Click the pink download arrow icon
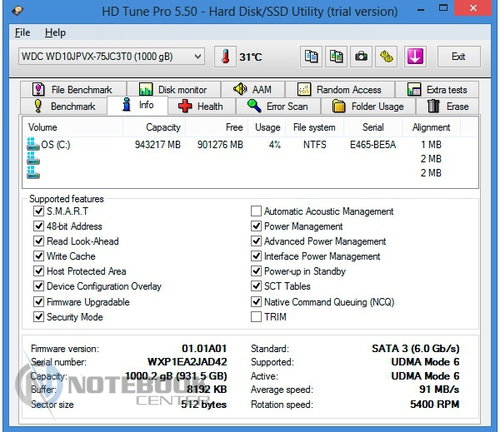The image size is (500, 432). point(415,57)
